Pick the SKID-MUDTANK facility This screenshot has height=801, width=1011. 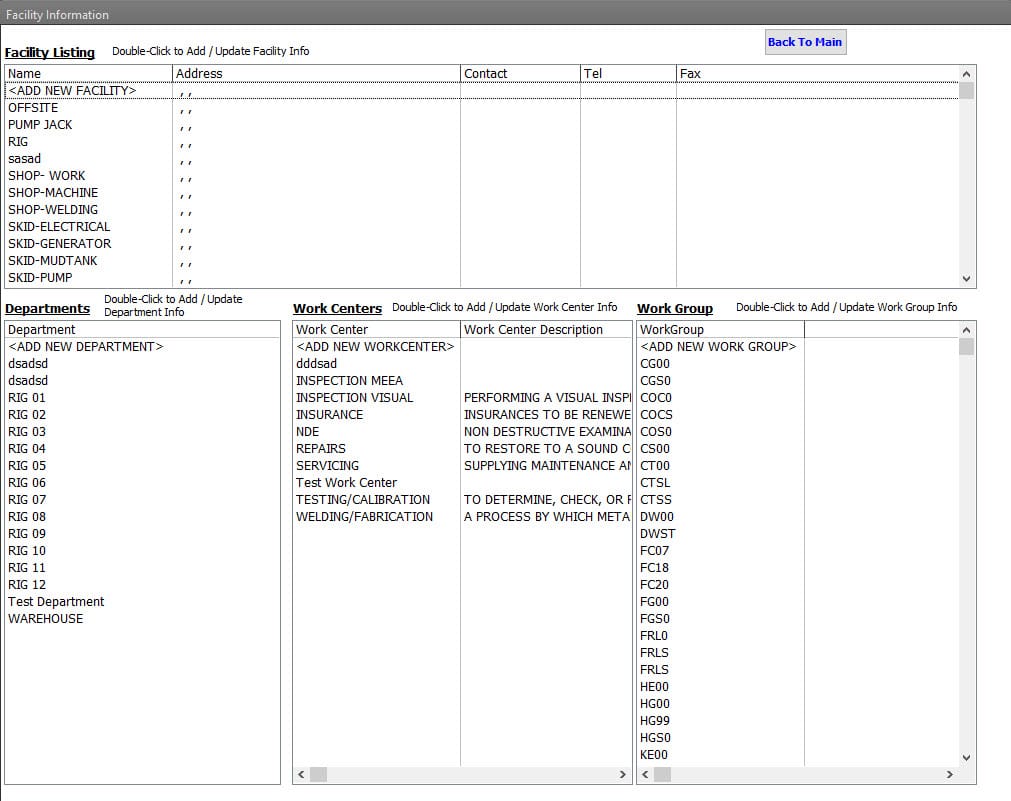tap(482, 261)
